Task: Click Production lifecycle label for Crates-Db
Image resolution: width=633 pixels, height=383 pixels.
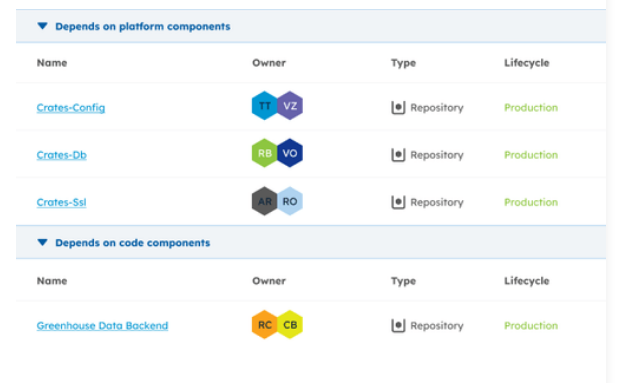Action: click(531, 155)
